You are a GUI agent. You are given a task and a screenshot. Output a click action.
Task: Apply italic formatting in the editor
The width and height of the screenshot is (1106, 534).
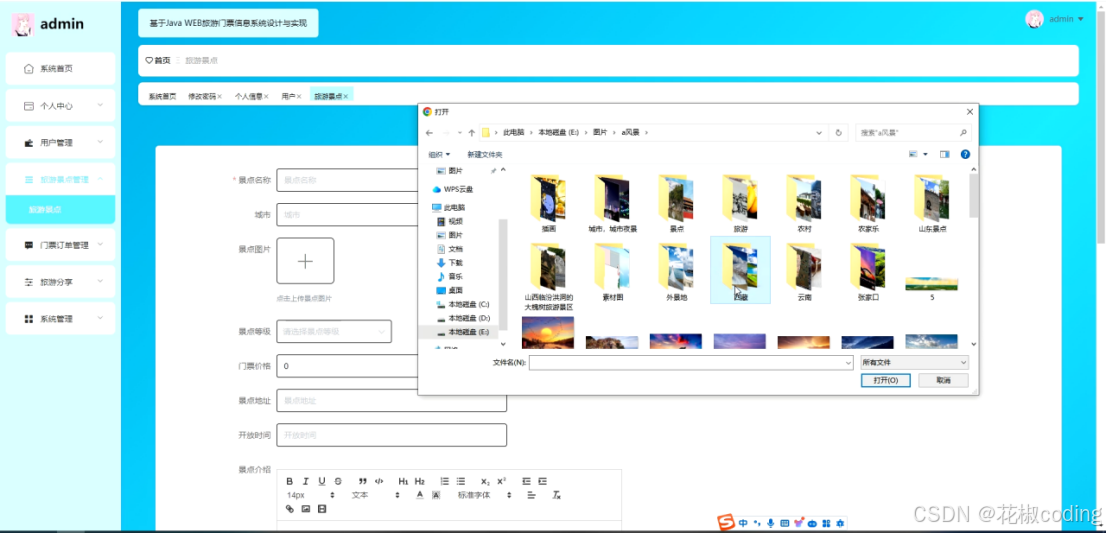pos(305,481)
